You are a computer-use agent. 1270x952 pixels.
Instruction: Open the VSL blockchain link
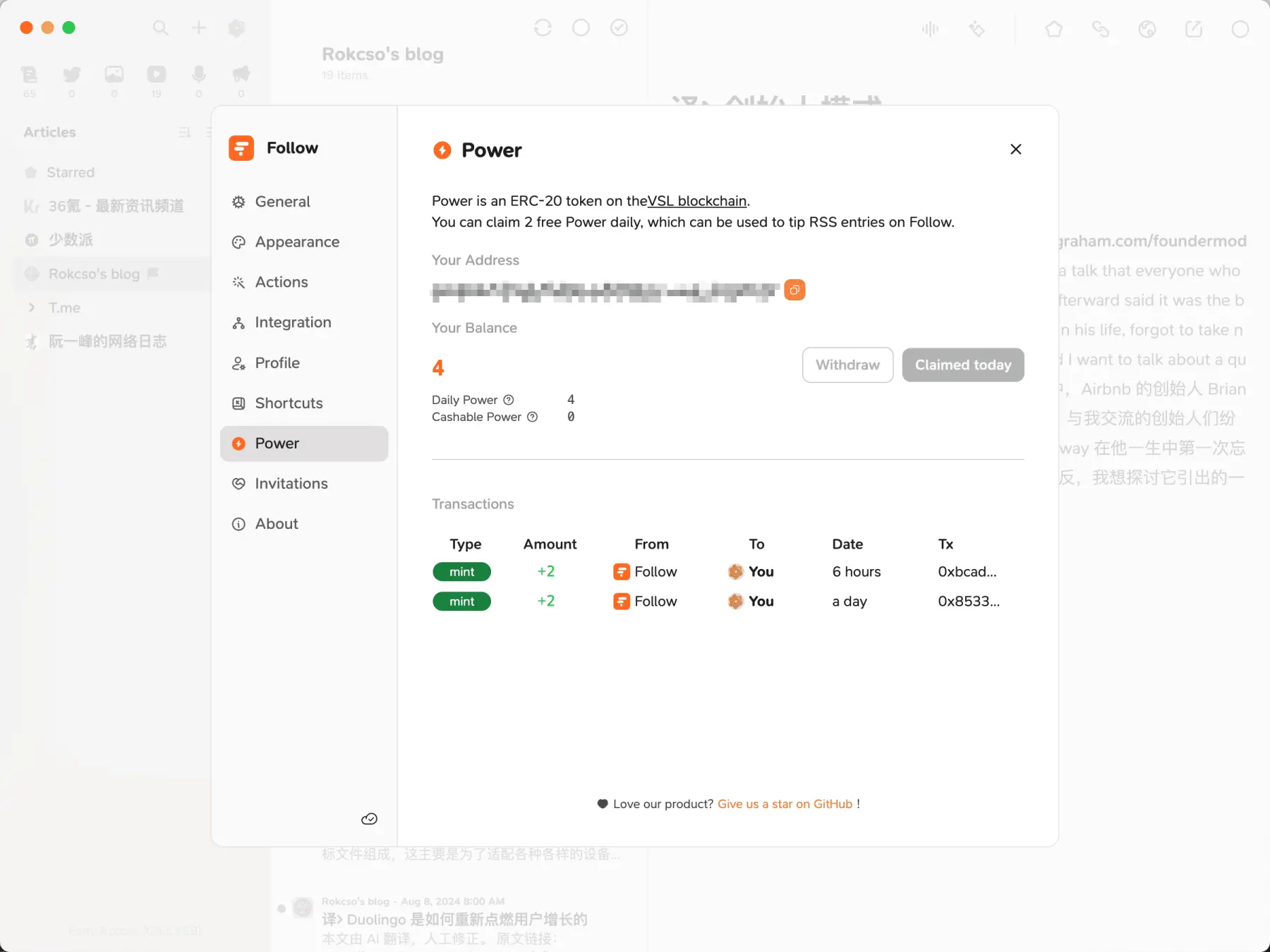(x=697, y=201)
